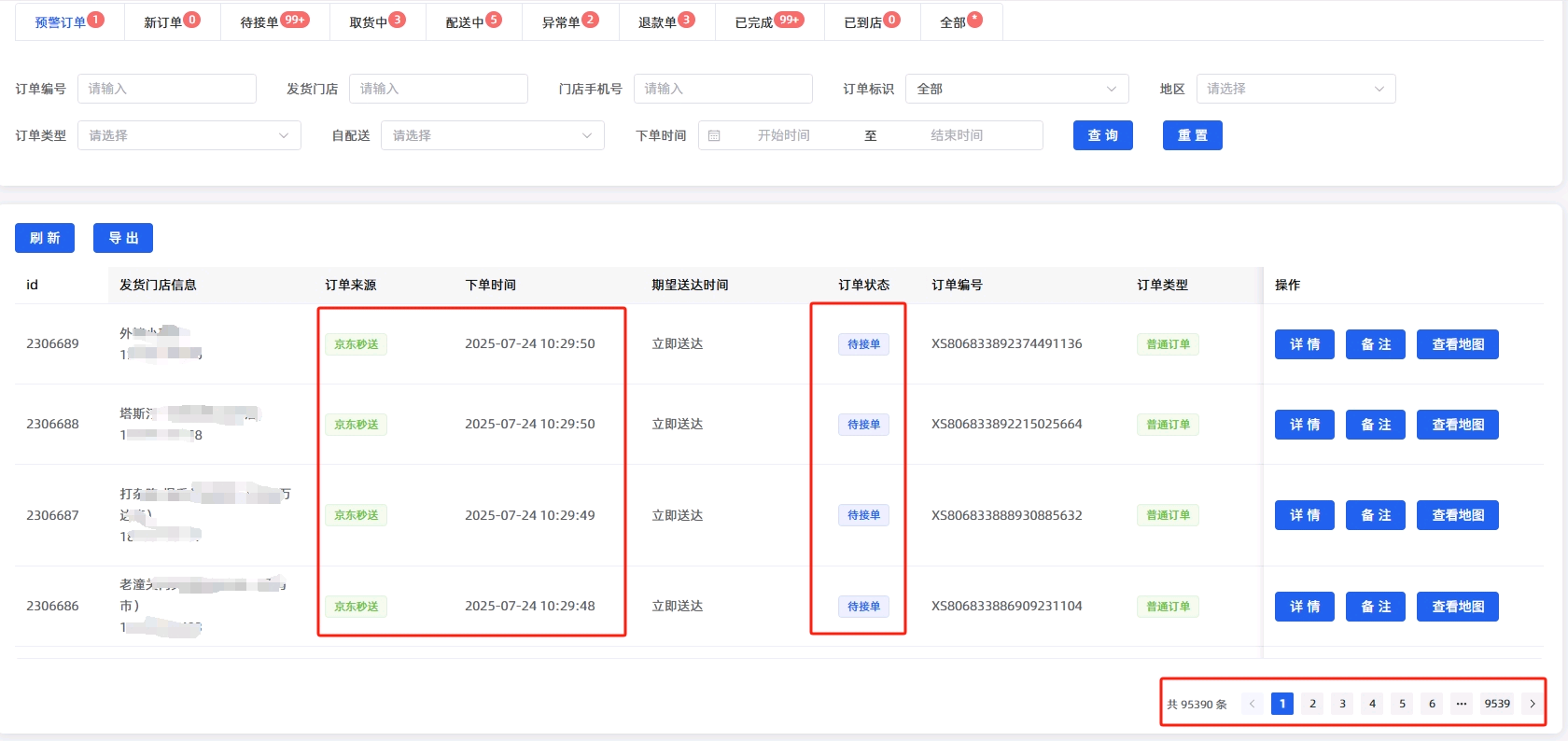Set the 结束时间 end date field
Screen dimensions: 1568x741
[957, 135]
